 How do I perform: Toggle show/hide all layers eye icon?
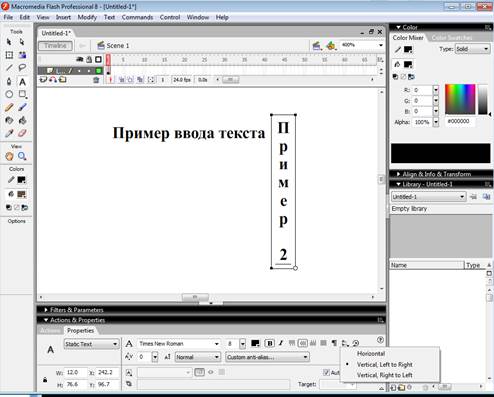(79, 60)
